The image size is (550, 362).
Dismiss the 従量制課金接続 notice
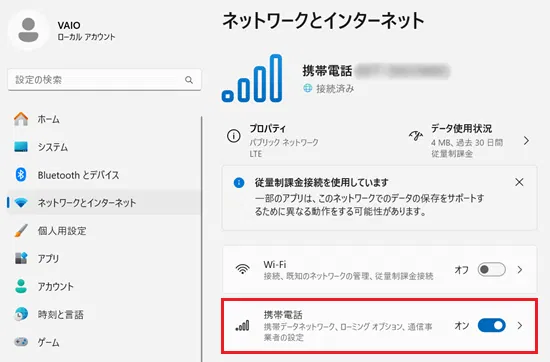point(519,182)
